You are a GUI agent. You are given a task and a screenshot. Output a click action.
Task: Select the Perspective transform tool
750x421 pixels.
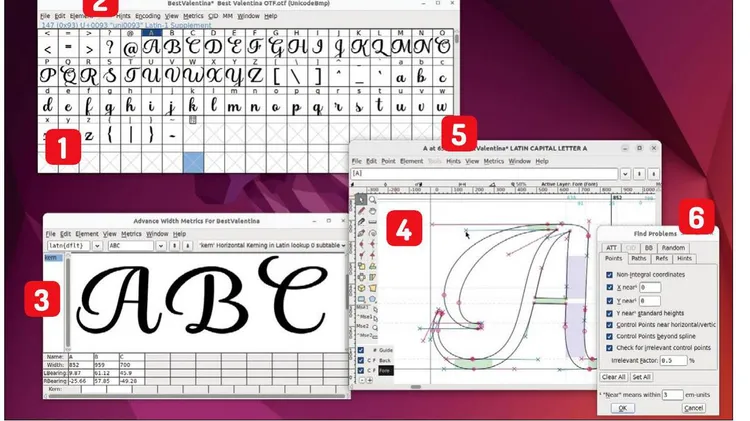[372, 288]
